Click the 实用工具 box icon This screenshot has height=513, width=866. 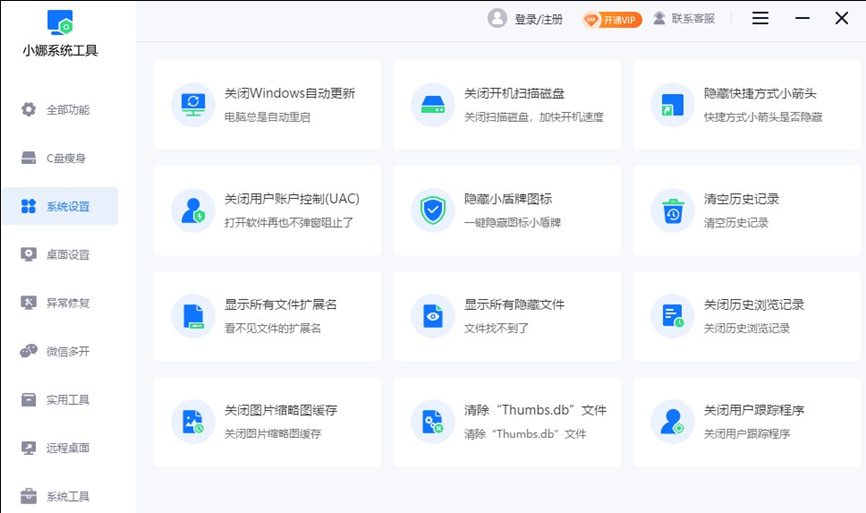pyautogui.click(x=29, y=399)
